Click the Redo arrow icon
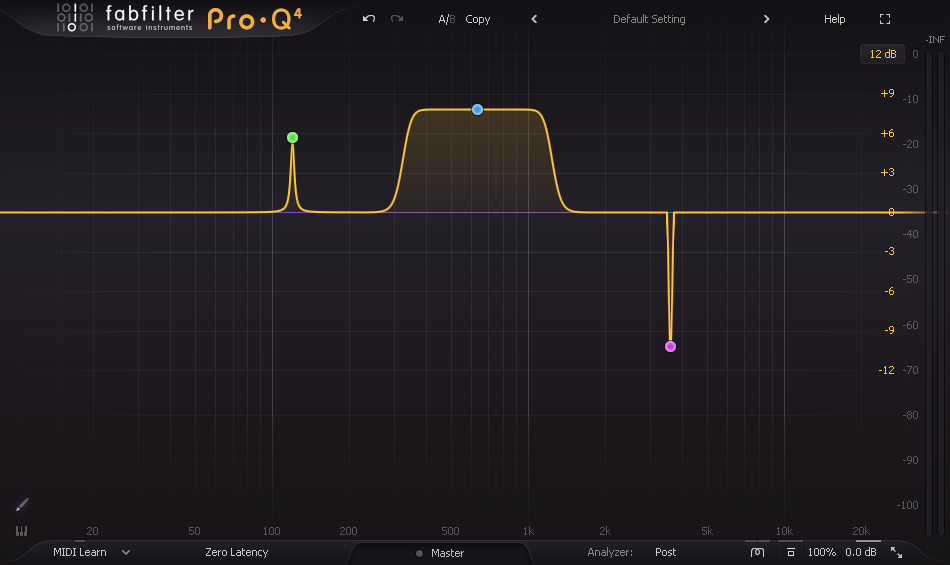The height and width of the screenshot is (565, 950). click(397, 19)
